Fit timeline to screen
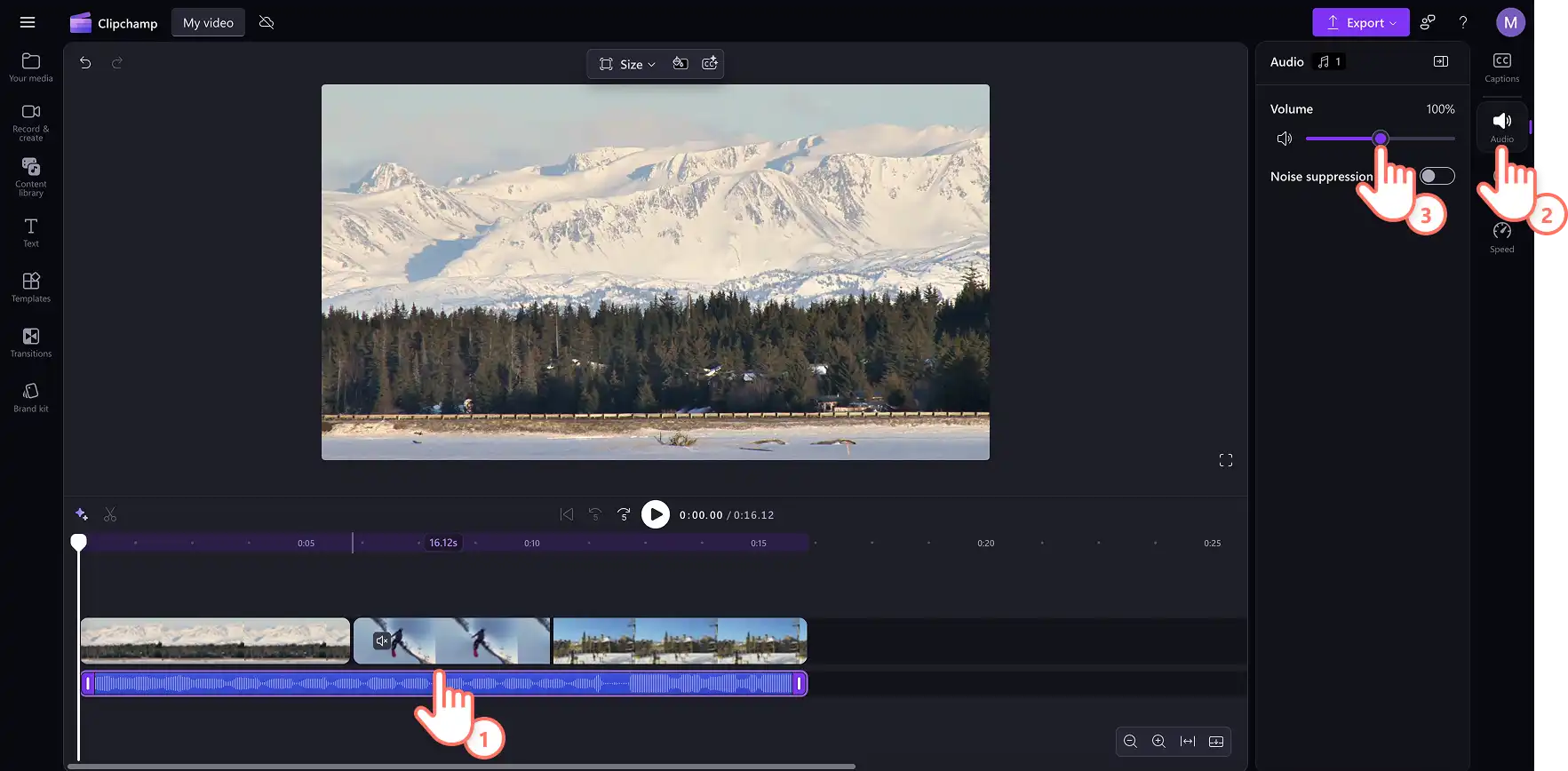 click(1188, 742)
